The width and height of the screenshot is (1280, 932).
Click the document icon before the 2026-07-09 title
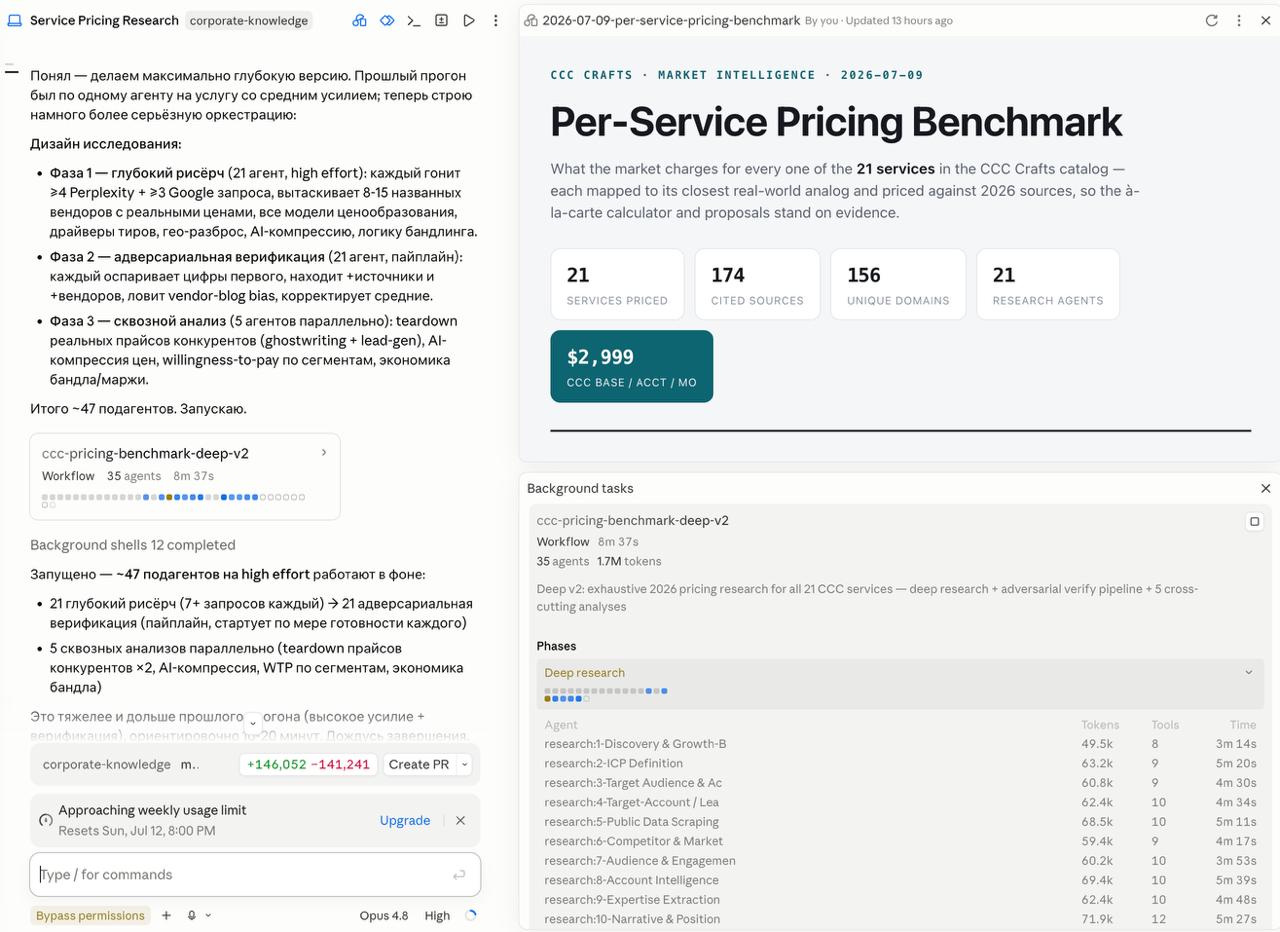click(531, 20)
